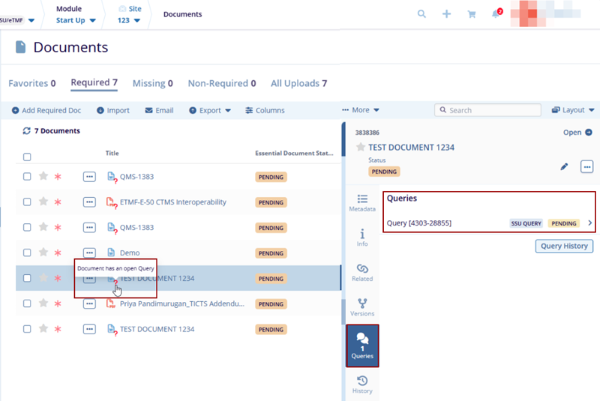The image size is (600, 401).
Task: Click the pencil edit icon for TEST DOCUMENT 1234
Action: tap(564, 166)
